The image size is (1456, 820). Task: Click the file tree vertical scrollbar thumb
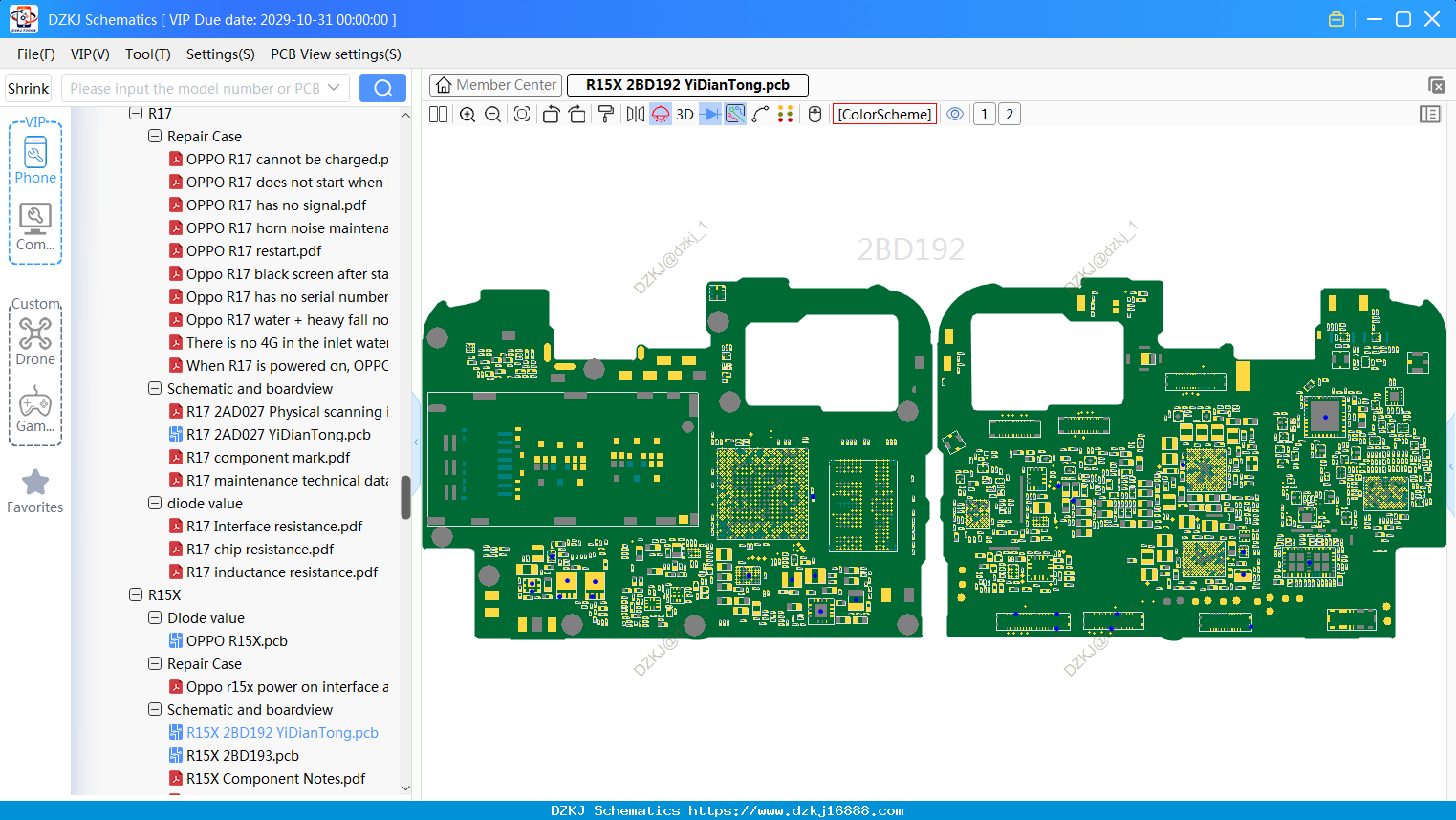click(x=405, y=497)
